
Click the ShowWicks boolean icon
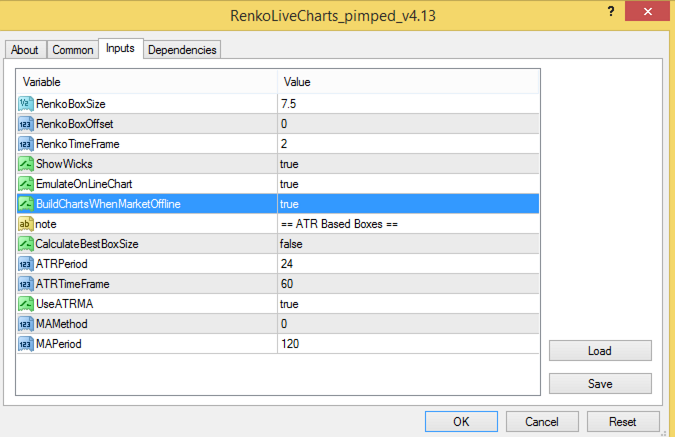point(26,163)
